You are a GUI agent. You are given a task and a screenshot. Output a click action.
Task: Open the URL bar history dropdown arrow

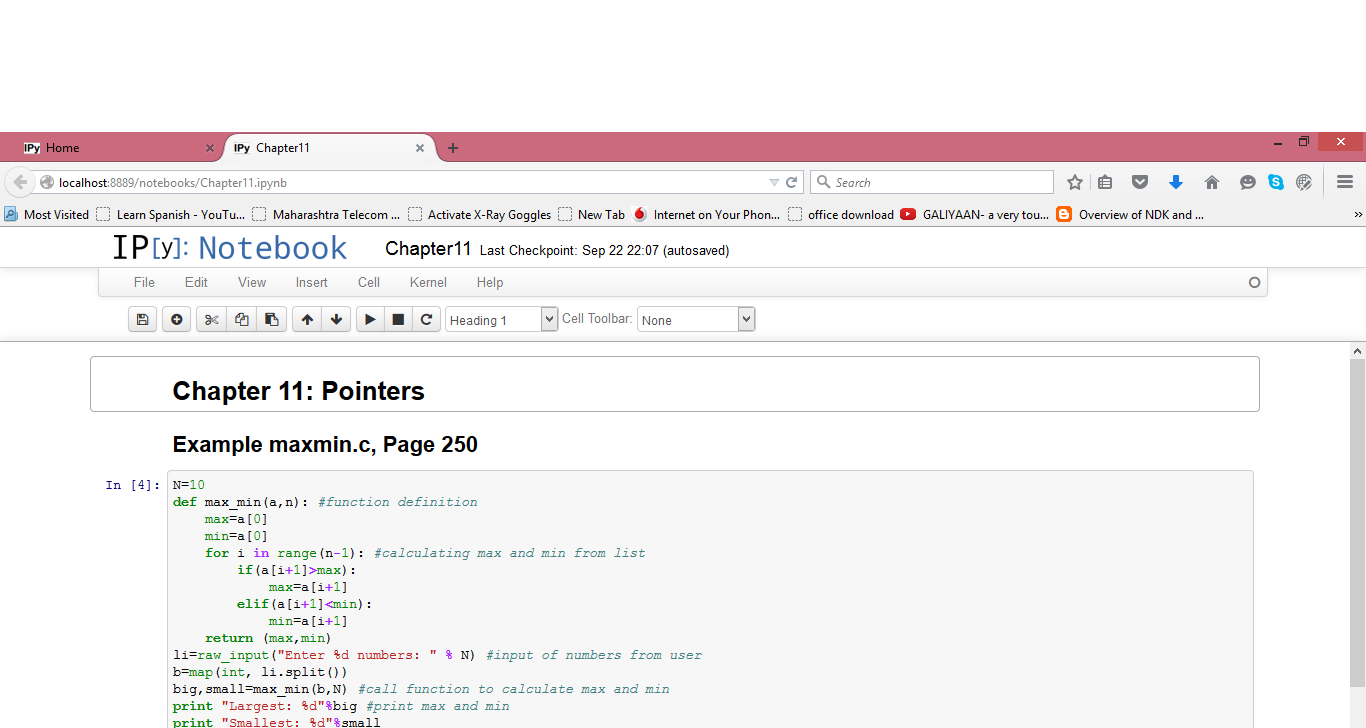click(774, 183)
